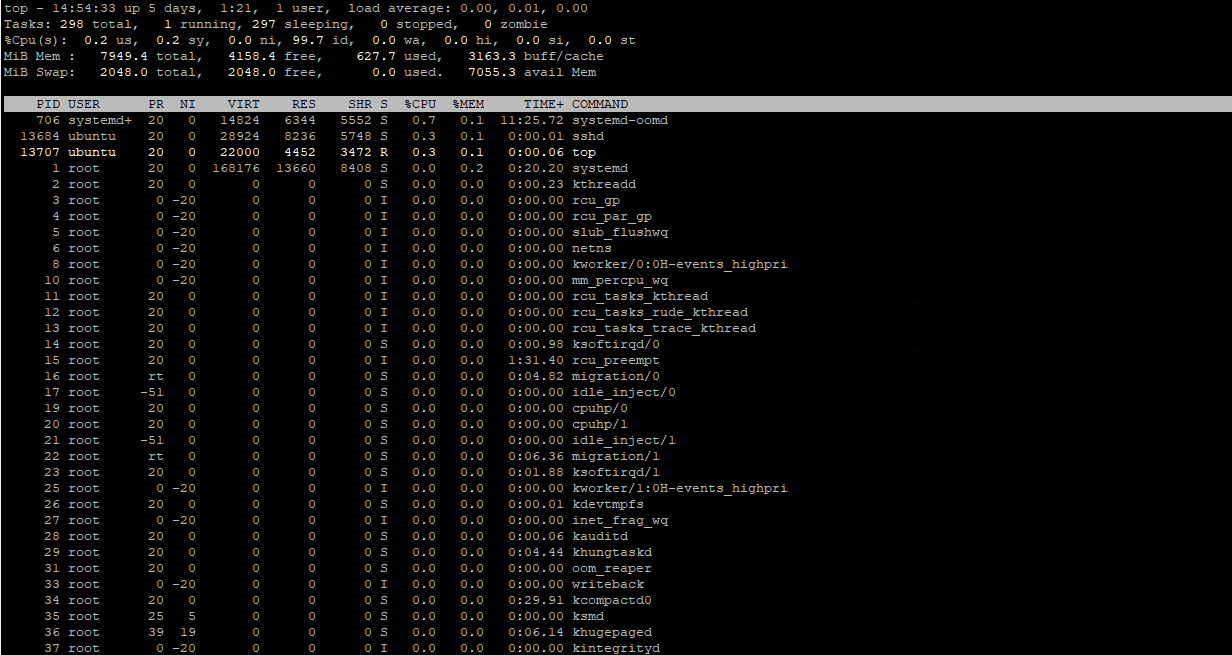This screenshot has height=655, width=1232.
Task: Click the 0:29.91 time of kcompactd0
Action: coord(536,600)
